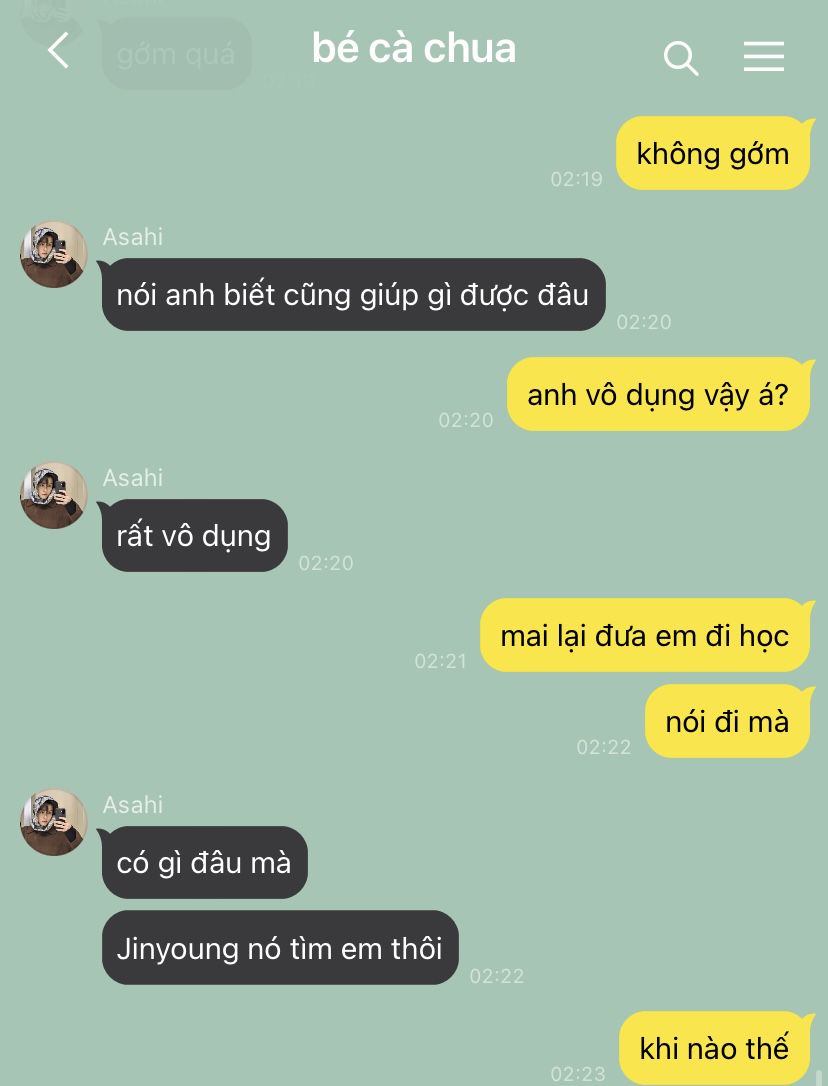This screenshot has height=1086, width=828.
Task: Tap the Asahi name above 'nói anh biết' message
Action: pos(133,237)
